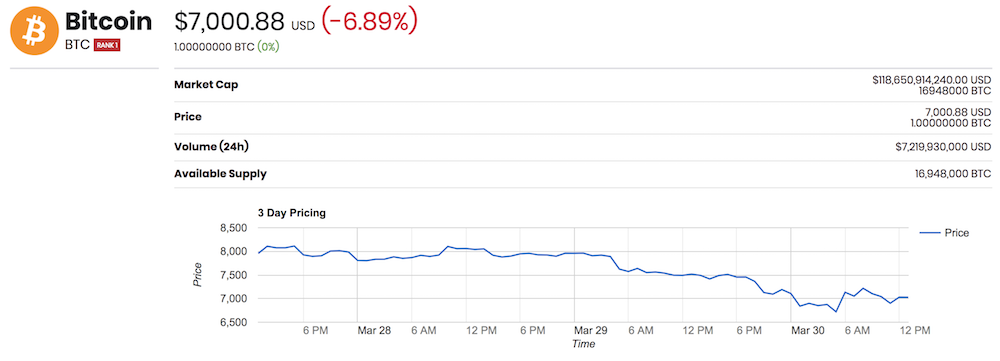Click the $118,650,914,240.00 USD market cap value

(x=932, y=80)
